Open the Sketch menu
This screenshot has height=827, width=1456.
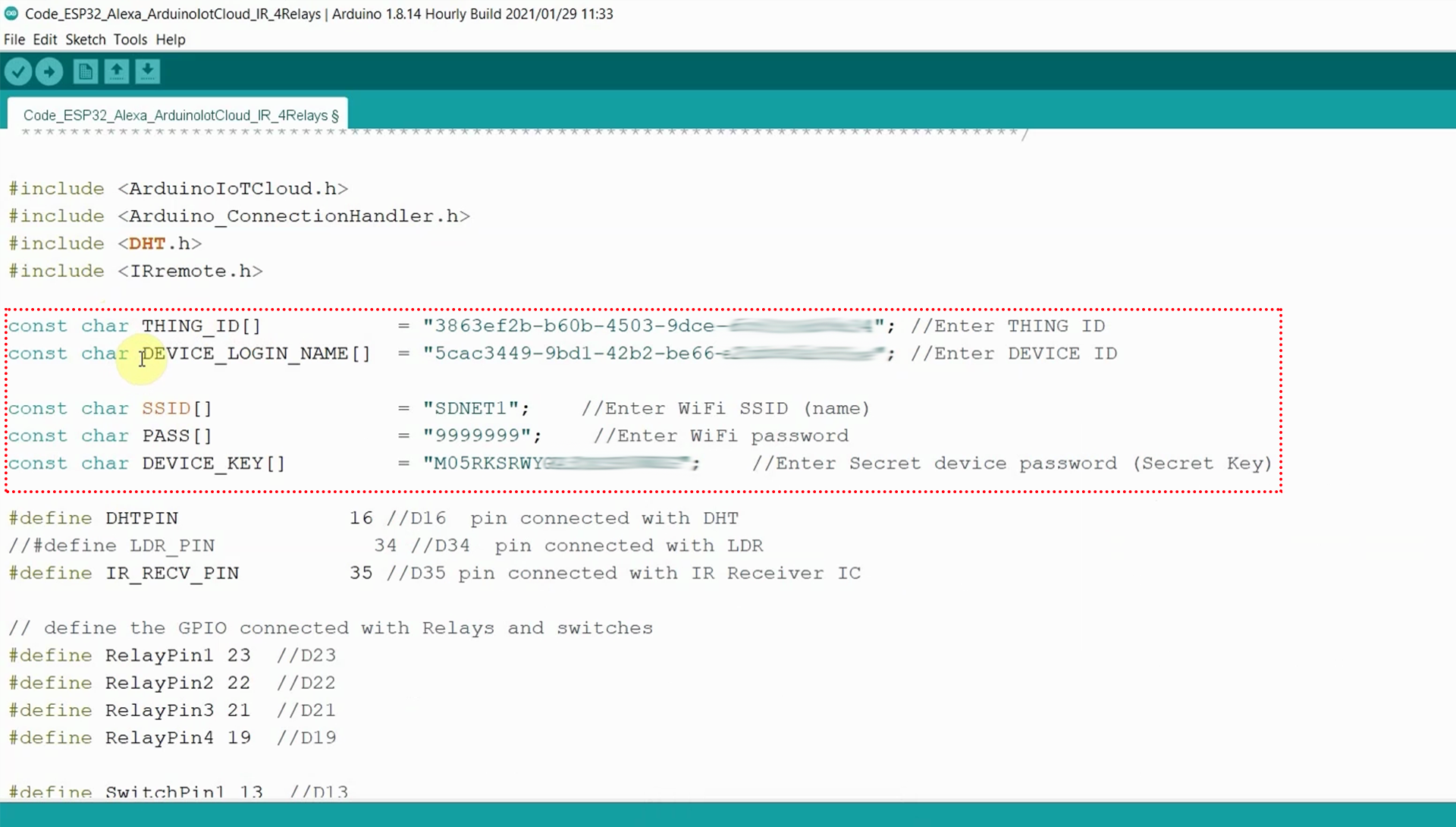click(x=85, y=39)
